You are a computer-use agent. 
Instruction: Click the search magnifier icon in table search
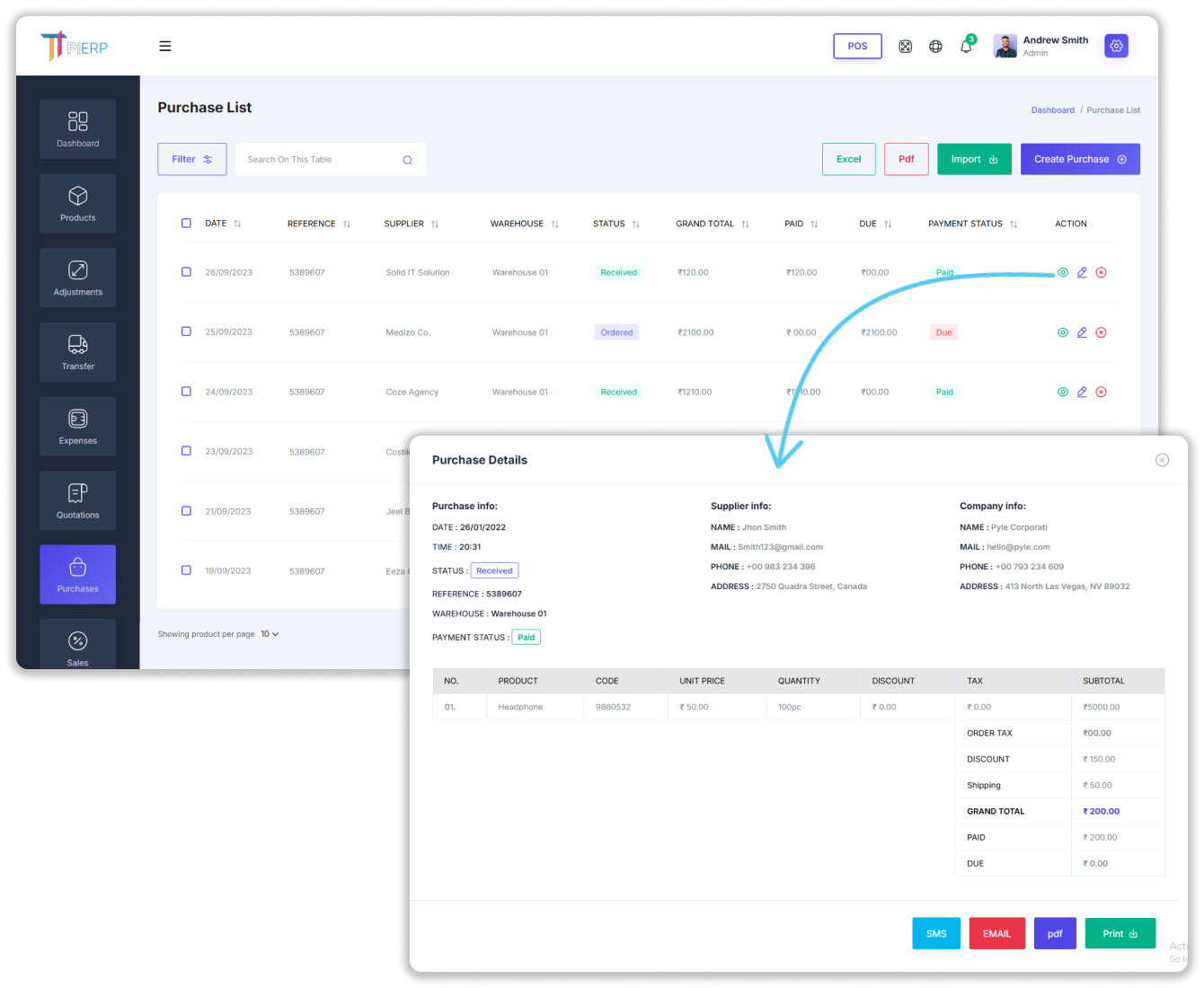click(407, 160)
